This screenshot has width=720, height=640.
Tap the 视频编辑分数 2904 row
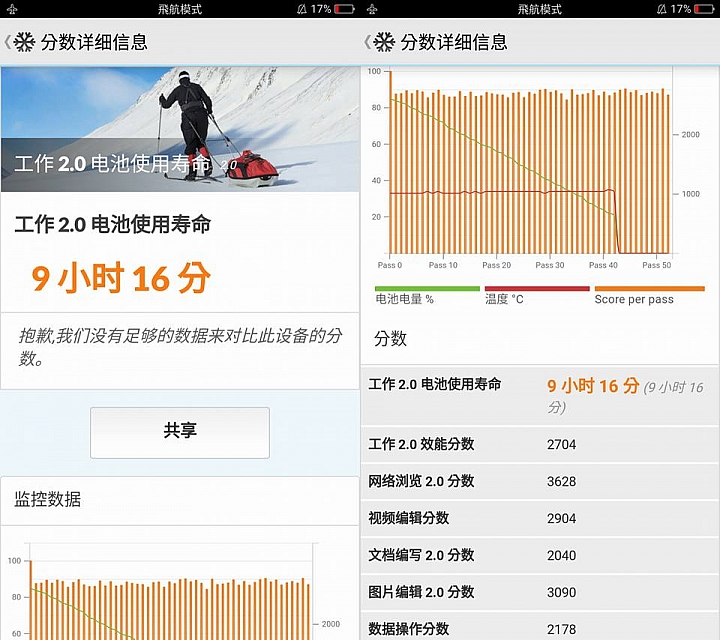[x=540, y=518]
